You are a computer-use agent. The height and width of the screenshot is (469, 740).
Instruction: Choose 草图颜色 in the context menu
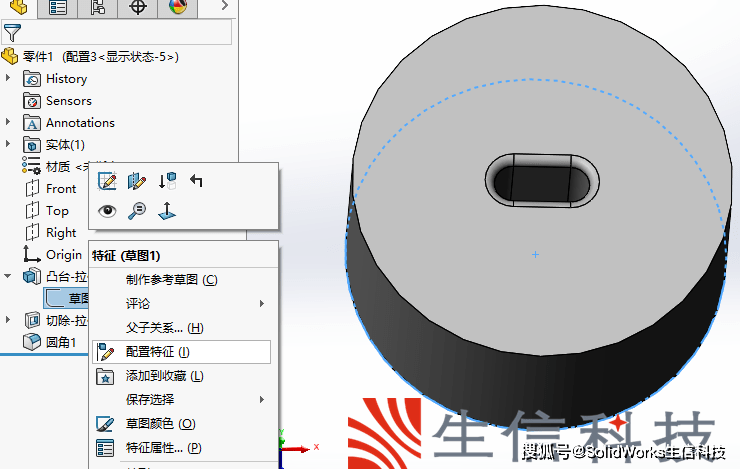[160, 424]
